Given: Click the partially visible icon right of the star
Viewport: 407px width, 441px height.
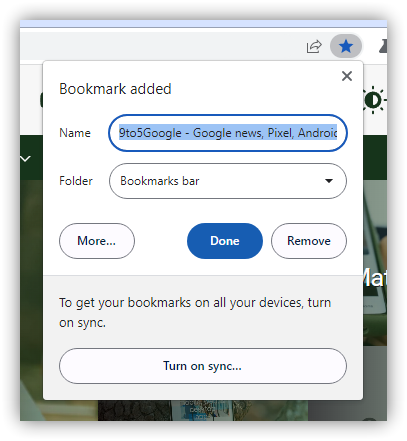Looking at the screenshot, I should (x=383, y=46).
